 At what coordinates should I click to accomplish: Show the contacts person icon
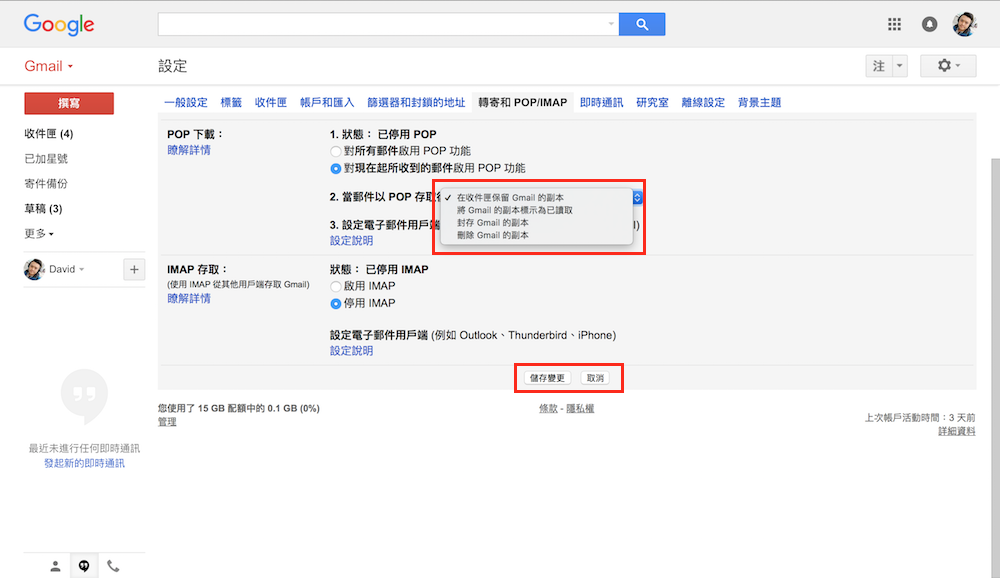(55, 566)
